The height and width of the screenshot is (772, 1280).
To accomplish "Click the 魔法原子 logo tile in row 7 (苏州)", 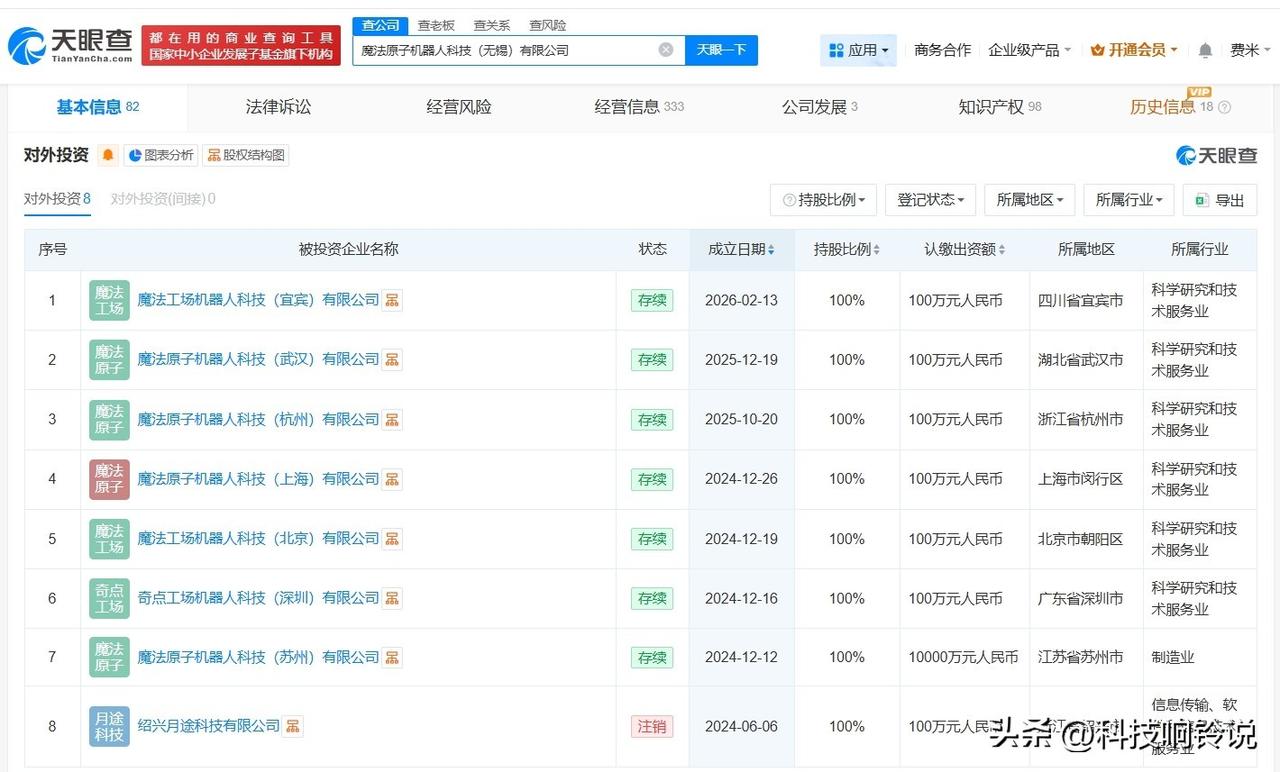I will click(x=109, y=657).
